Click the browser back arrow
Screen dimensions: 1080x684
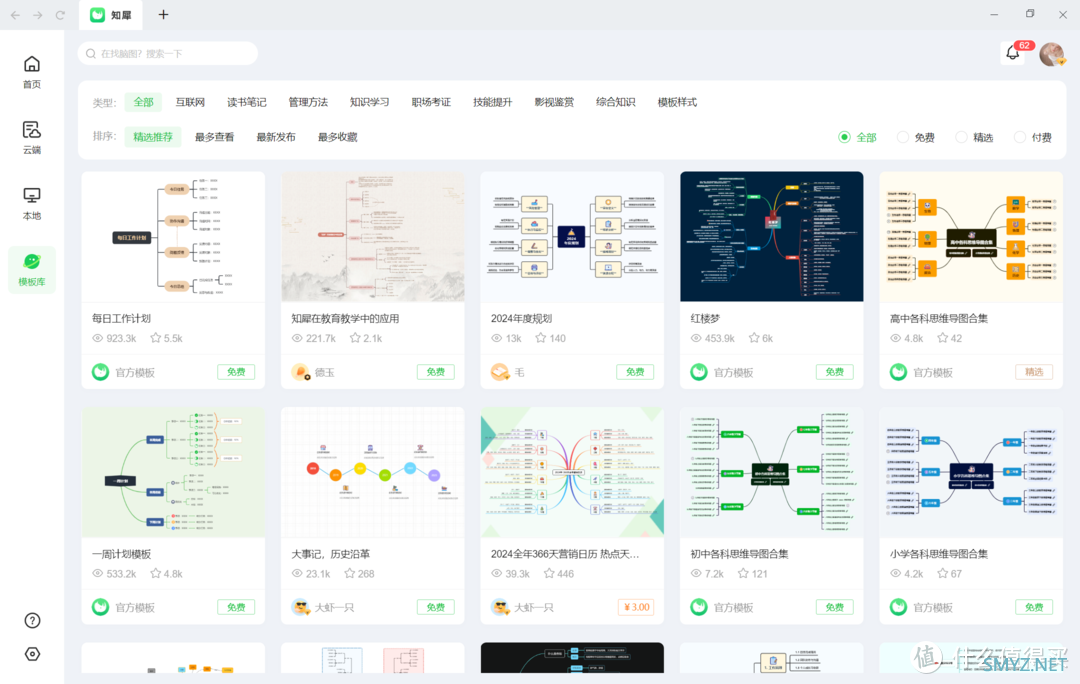click(15, 14)
